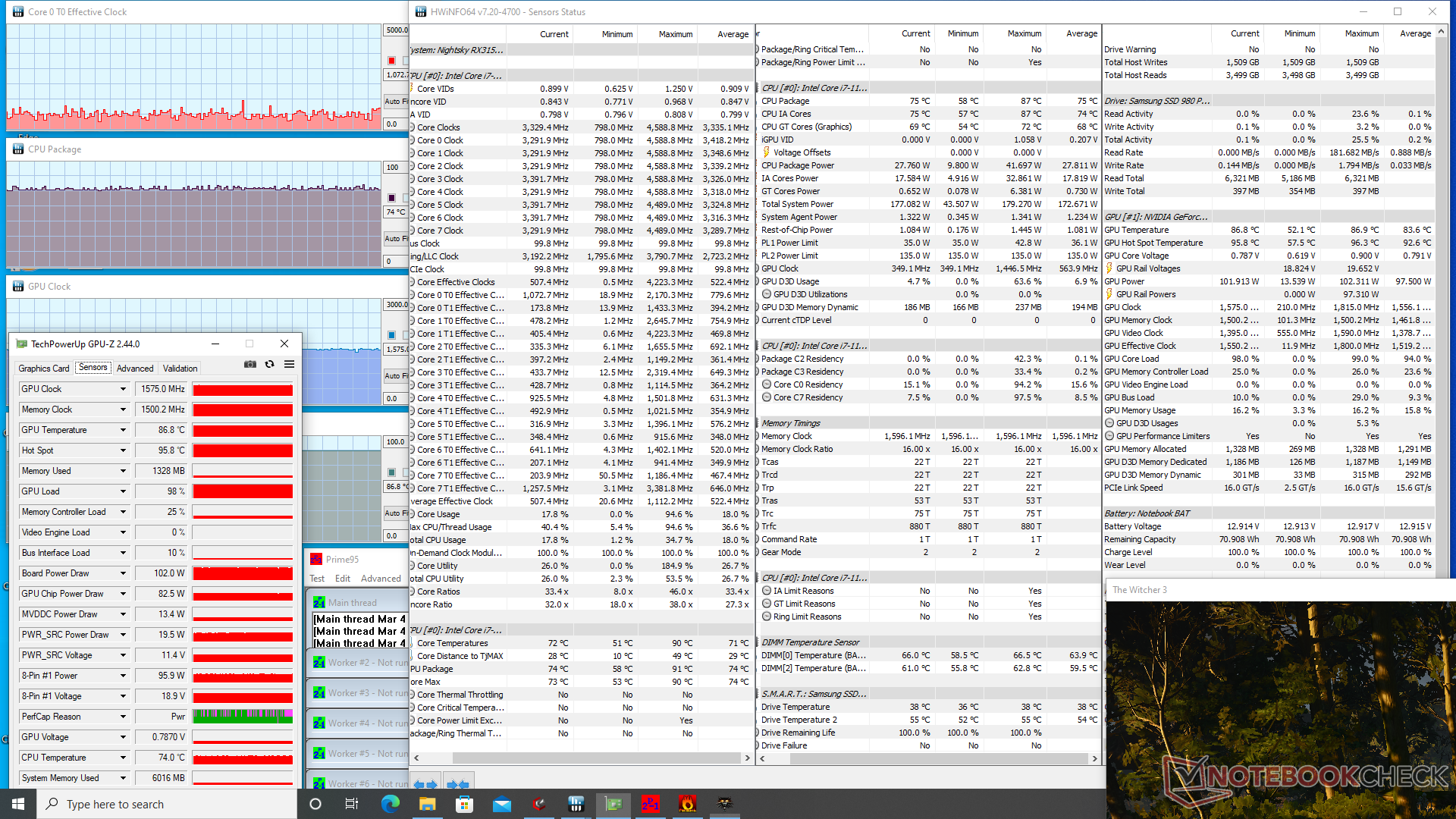The image size is (1456, 819).
Task: Edit the 5000.0 max value field on Core 0 graph
Action: click(396, 30)
